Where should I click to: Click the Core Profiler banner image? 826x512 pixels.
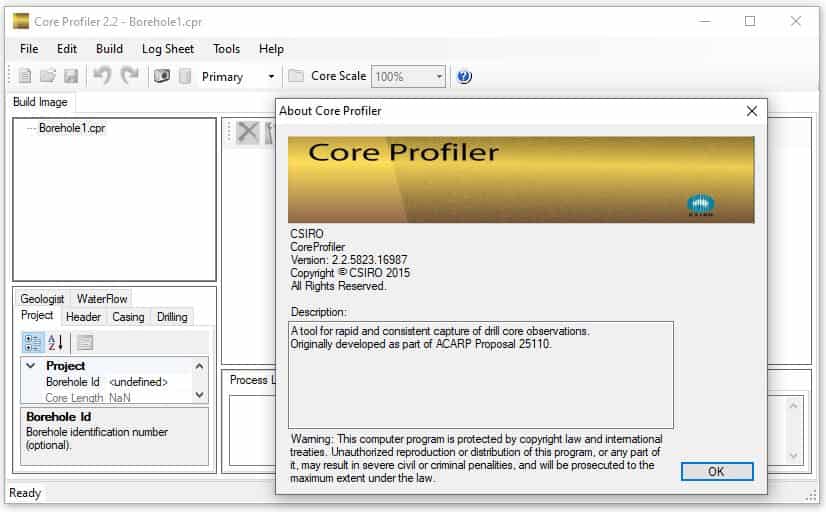[521, 180]
